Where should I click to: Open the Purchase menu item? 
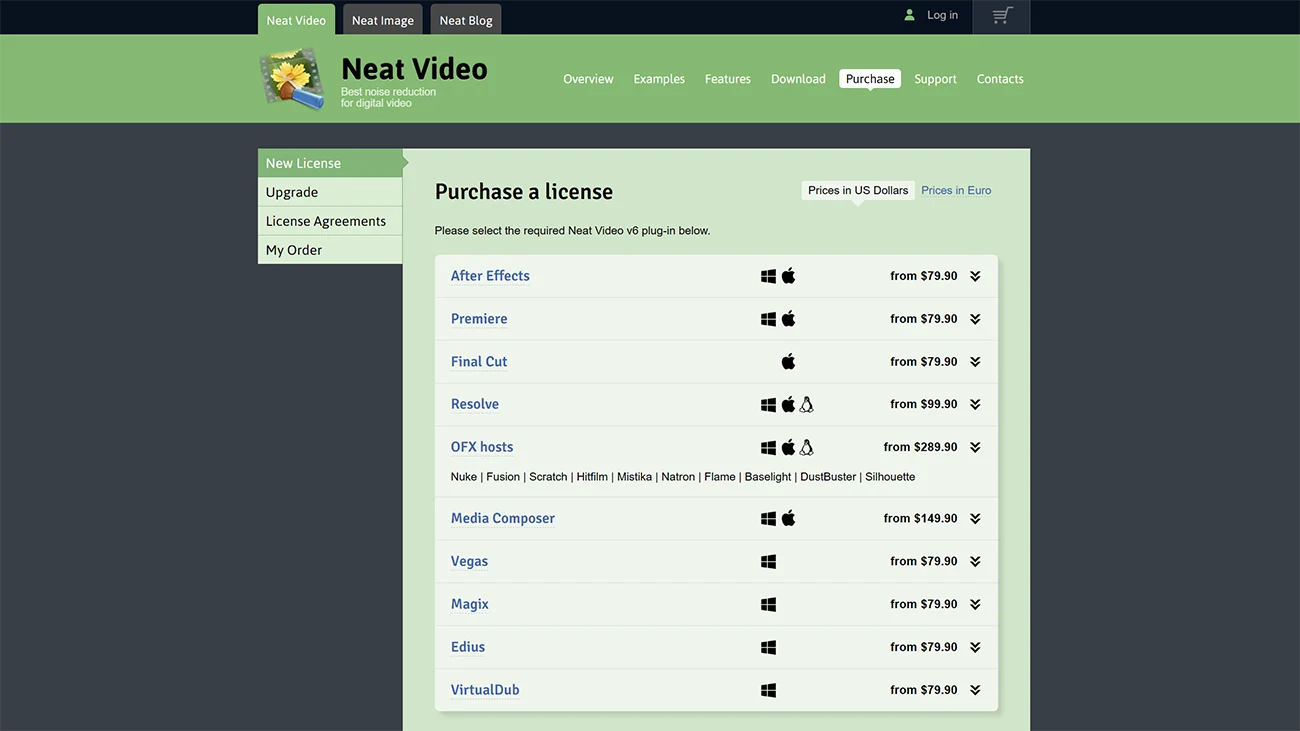tap(870, 79)
